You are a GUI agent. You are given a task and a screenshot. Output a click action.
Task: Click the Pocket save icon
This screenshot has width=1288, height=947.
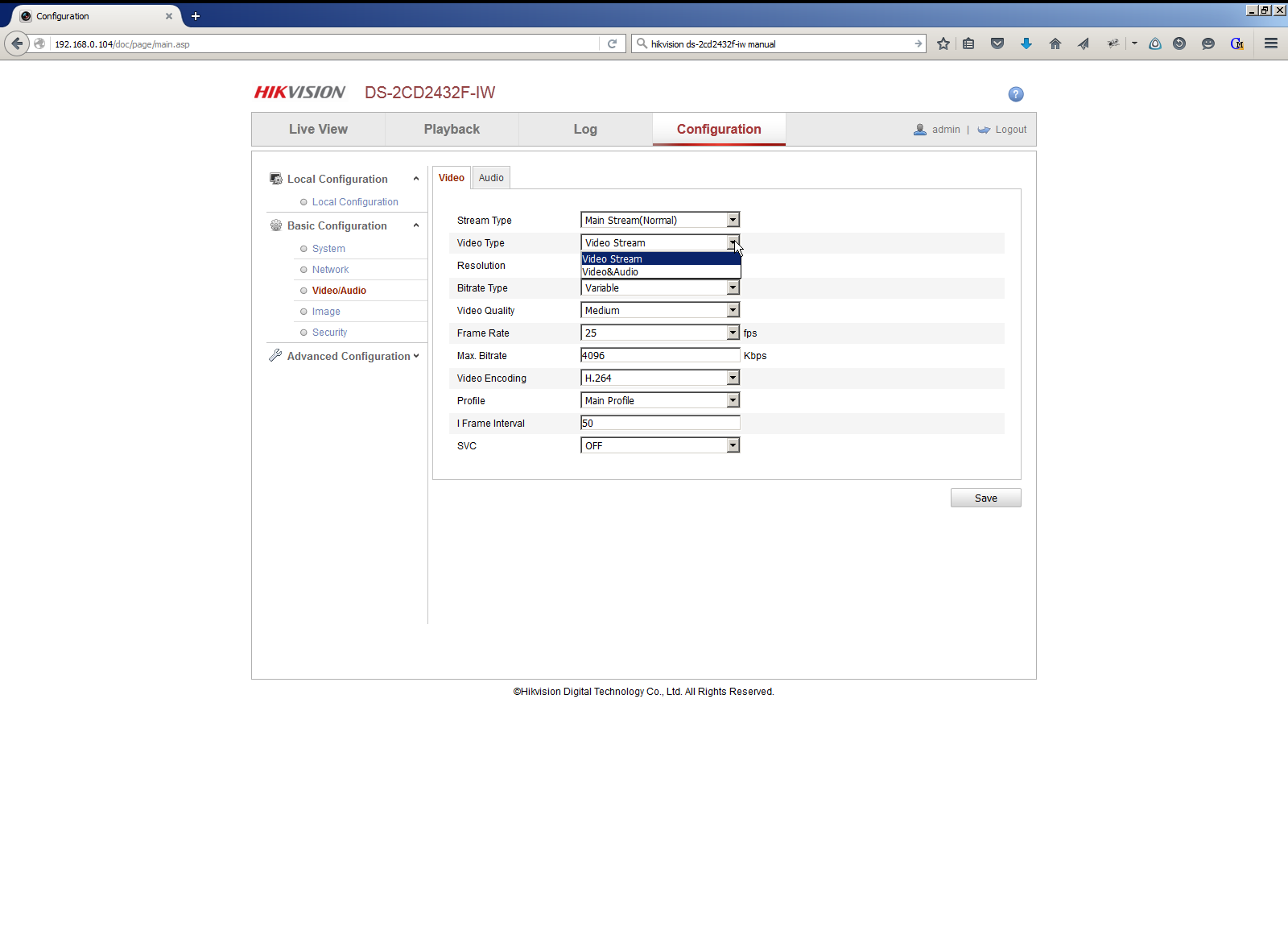(997, 43)
